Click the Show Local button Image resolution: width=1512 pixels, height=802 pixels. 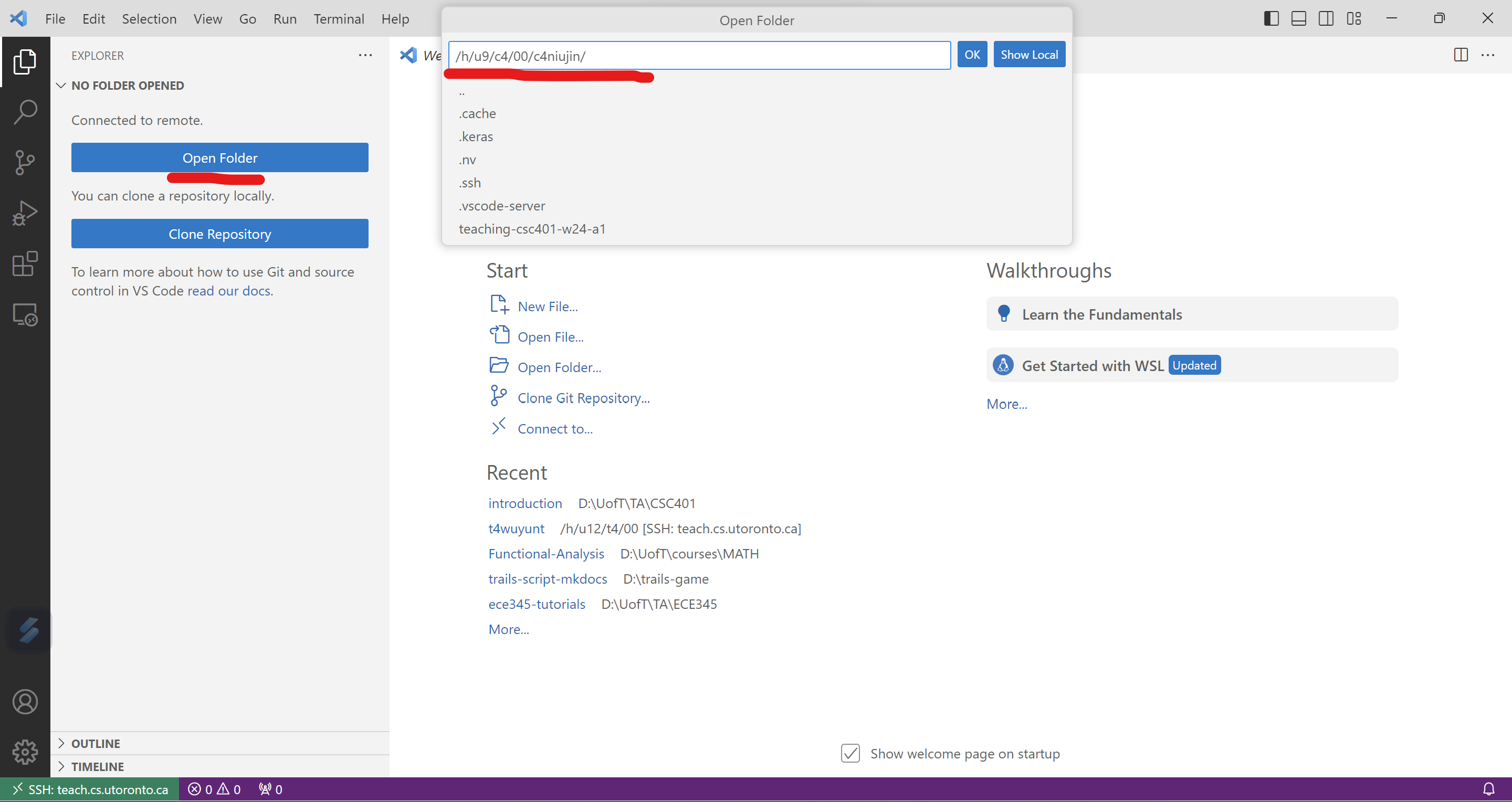pyautogui.click(x=1030, y=54)
